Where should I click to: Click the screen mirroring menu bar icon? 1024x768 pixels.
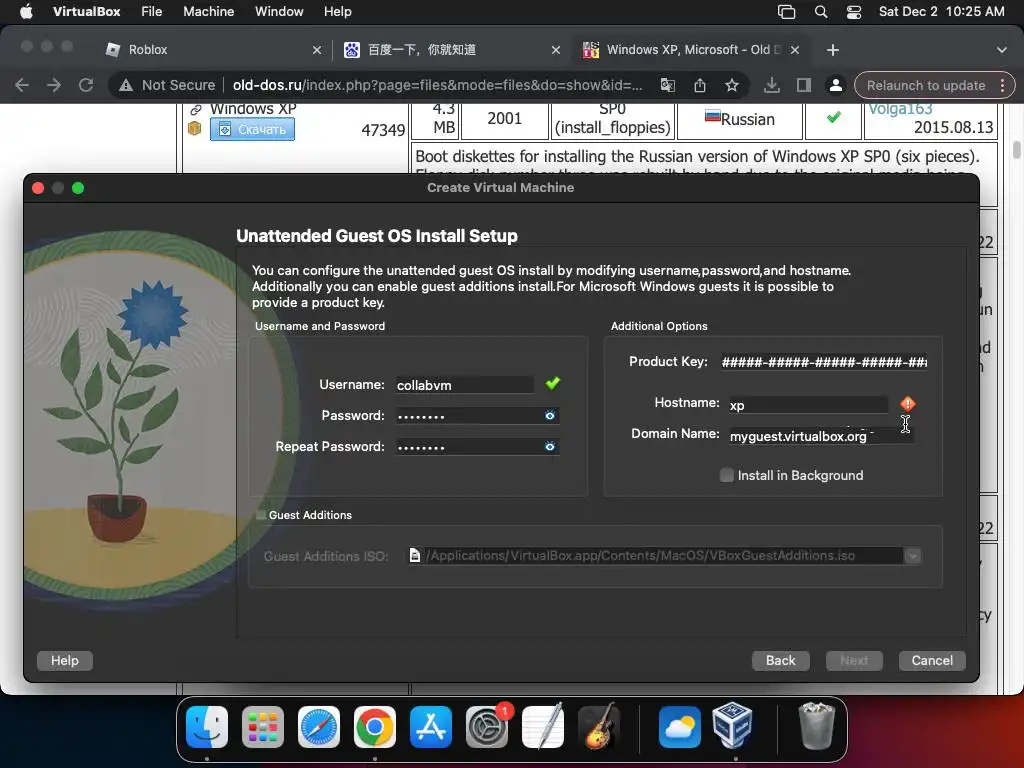point(786,12)
